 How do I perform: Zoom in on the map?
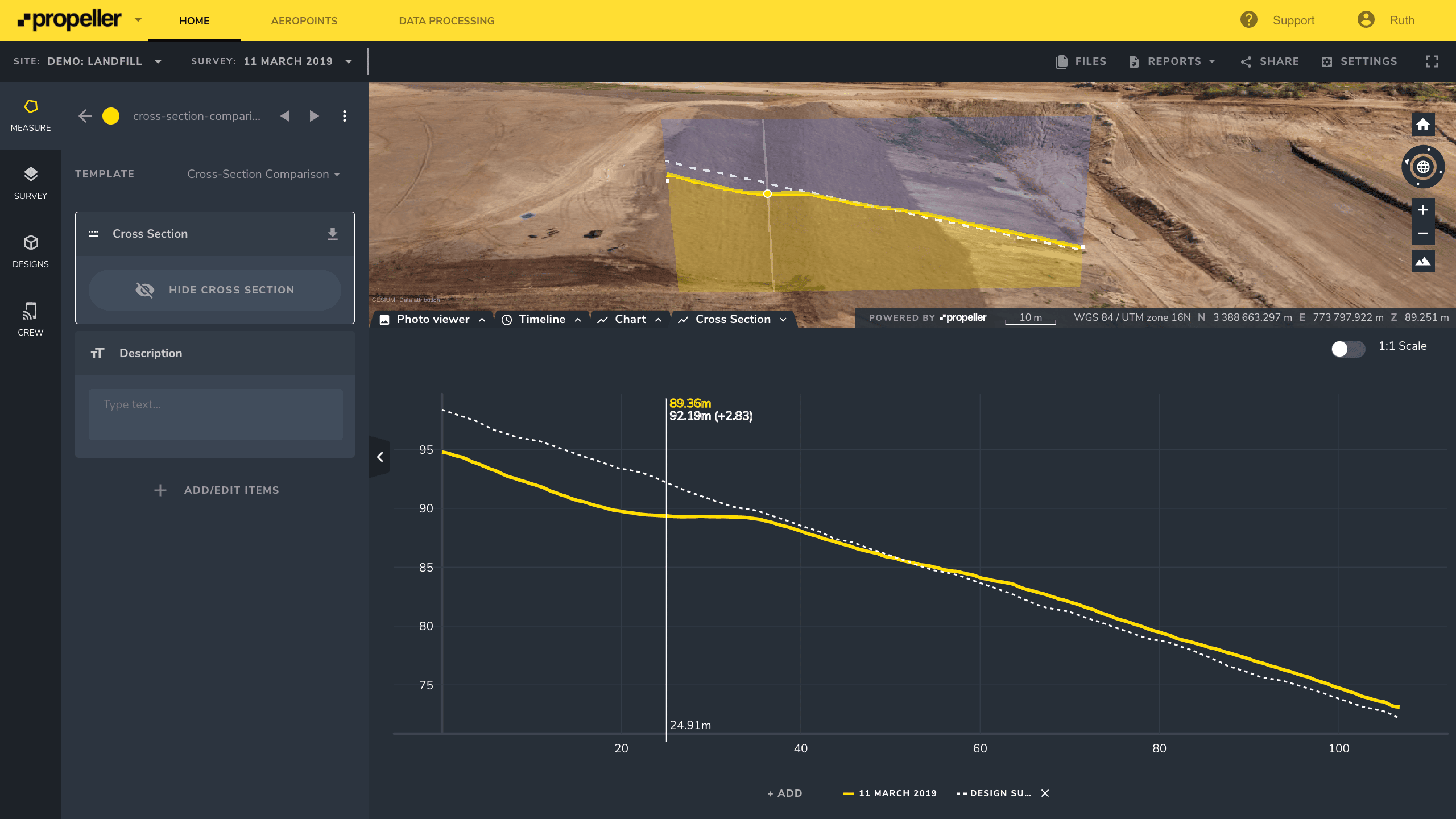(x=1423, y=210)
